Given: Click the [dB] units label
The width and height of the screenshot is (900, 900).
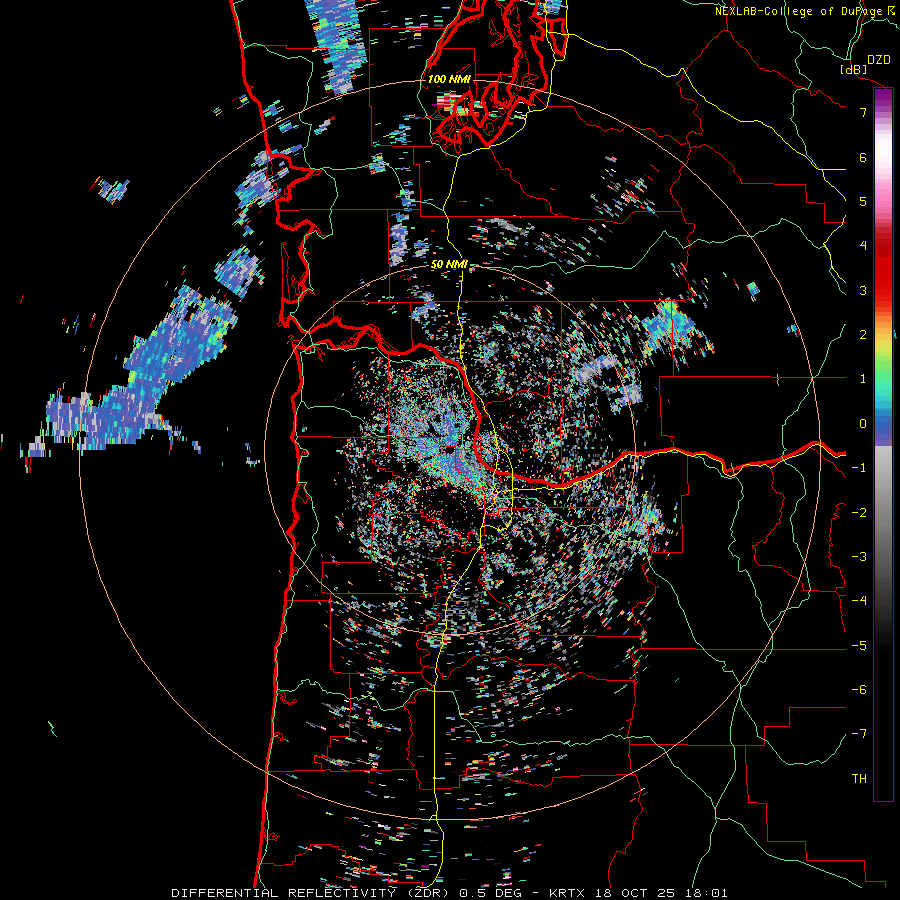Looking at the screenshot, I should click(x=853, y=69).
